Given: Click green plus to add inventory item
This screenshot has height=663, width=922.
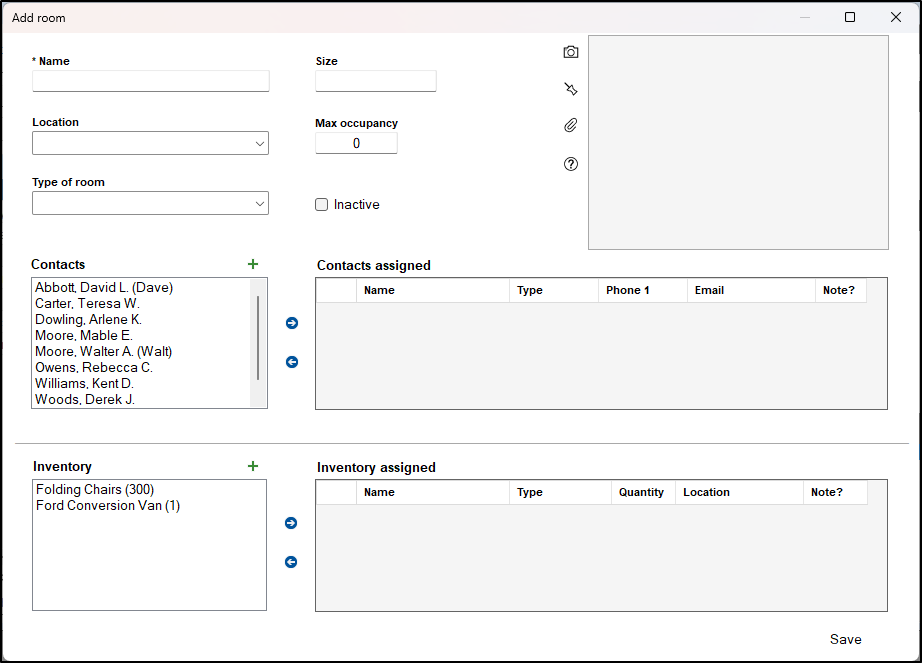Looking at the screenshot, I should click(253, 466).
